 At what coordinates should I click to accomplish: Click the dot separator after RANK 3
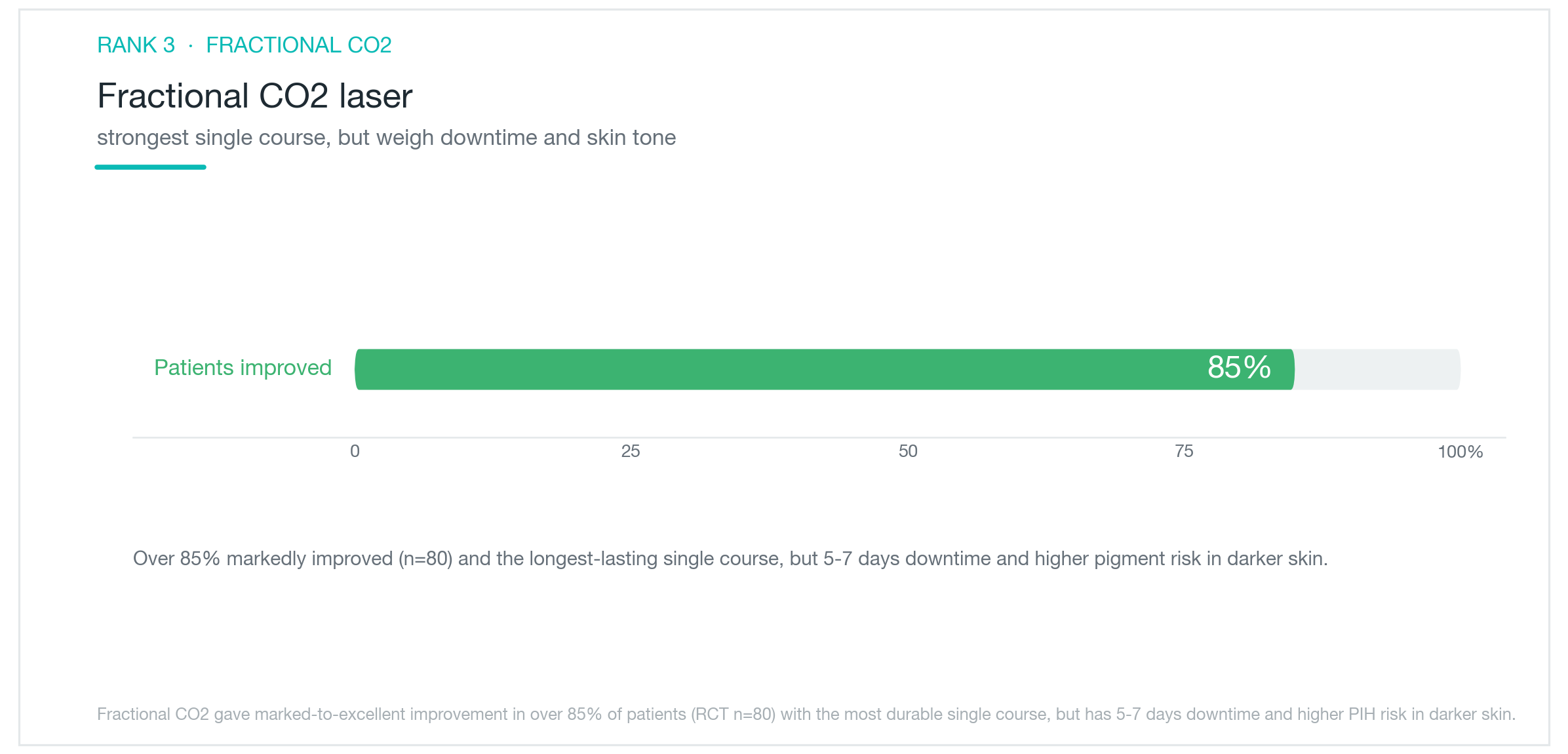coord(190,45)
